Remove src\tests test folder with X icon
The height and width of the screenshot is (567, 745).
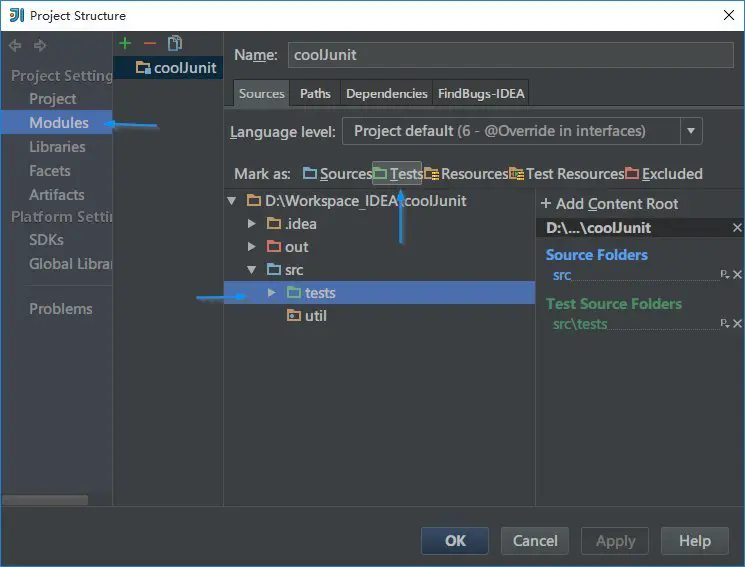(x=738, y=324)
